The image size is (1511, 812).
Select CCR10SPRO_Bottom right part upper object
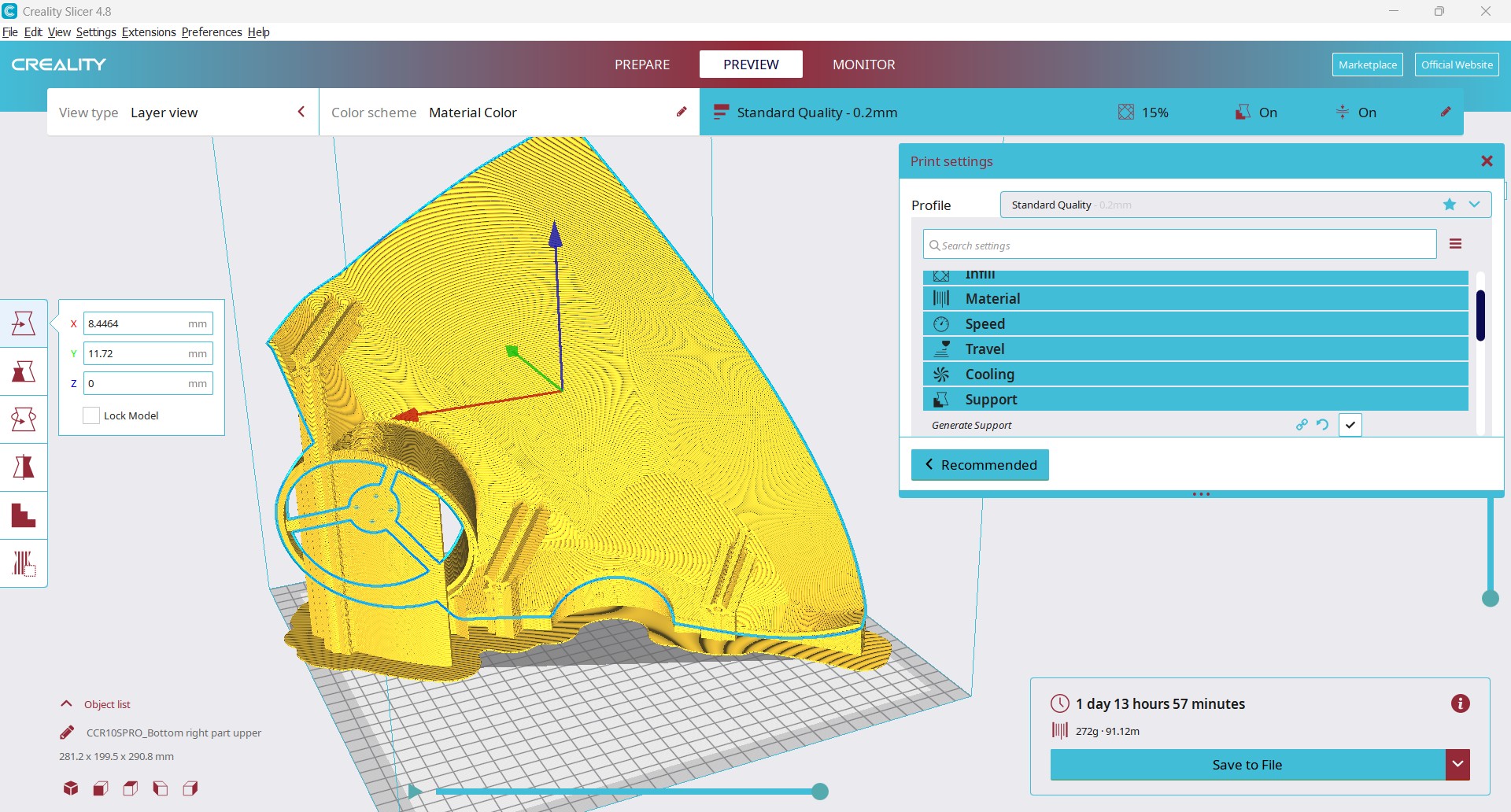[173, 733]
